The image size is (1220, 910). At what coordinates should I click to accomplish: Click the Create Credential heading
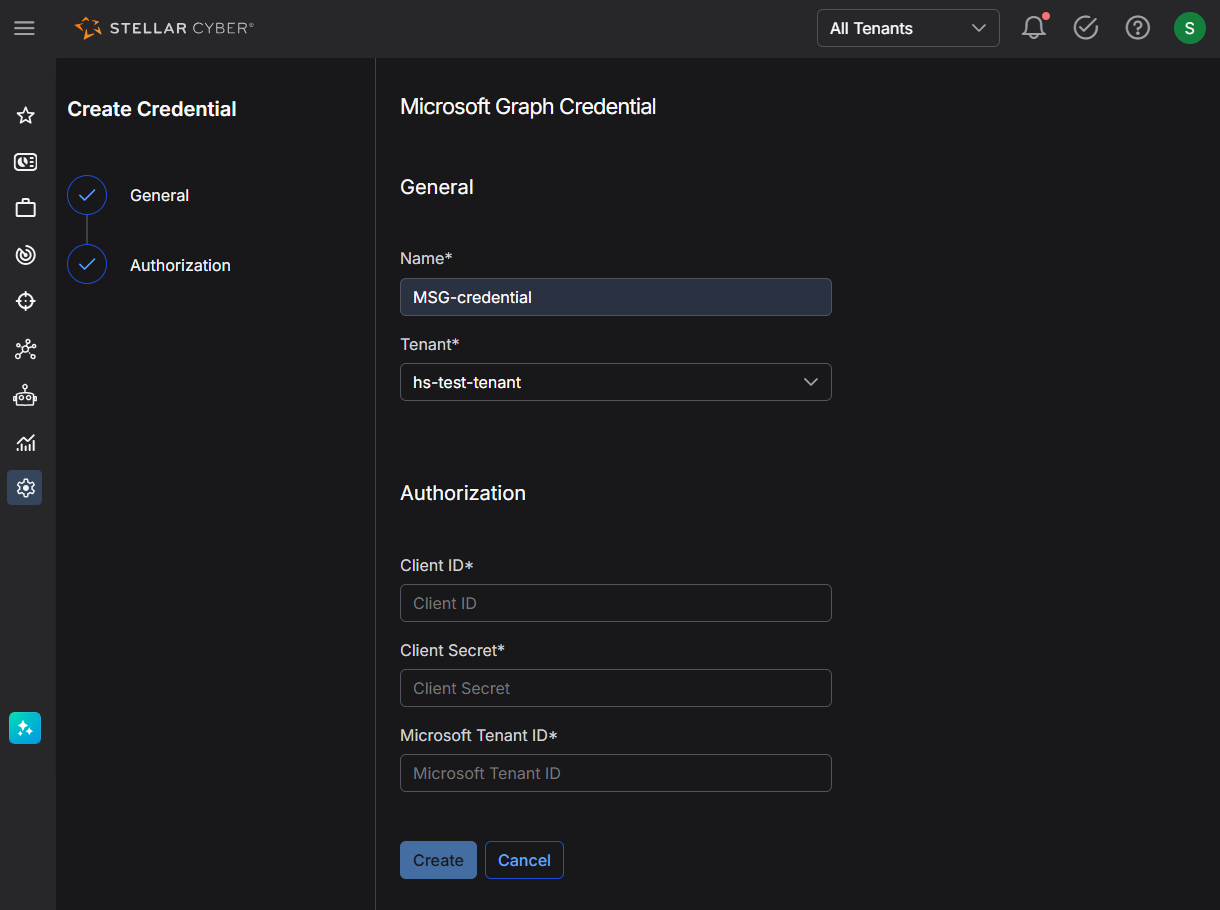click(152, 109)
